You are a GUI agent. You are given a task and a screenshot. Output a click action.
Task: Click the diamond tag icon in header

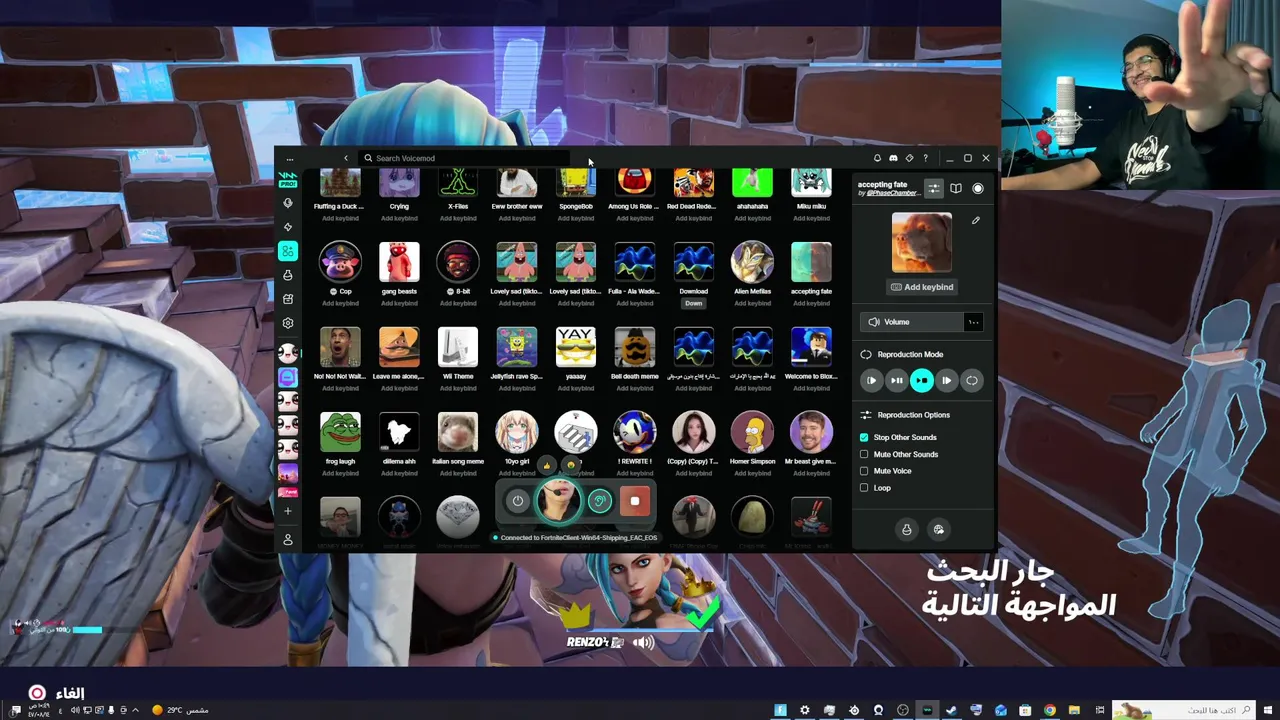pyautogui.click(x=909, y=158)
